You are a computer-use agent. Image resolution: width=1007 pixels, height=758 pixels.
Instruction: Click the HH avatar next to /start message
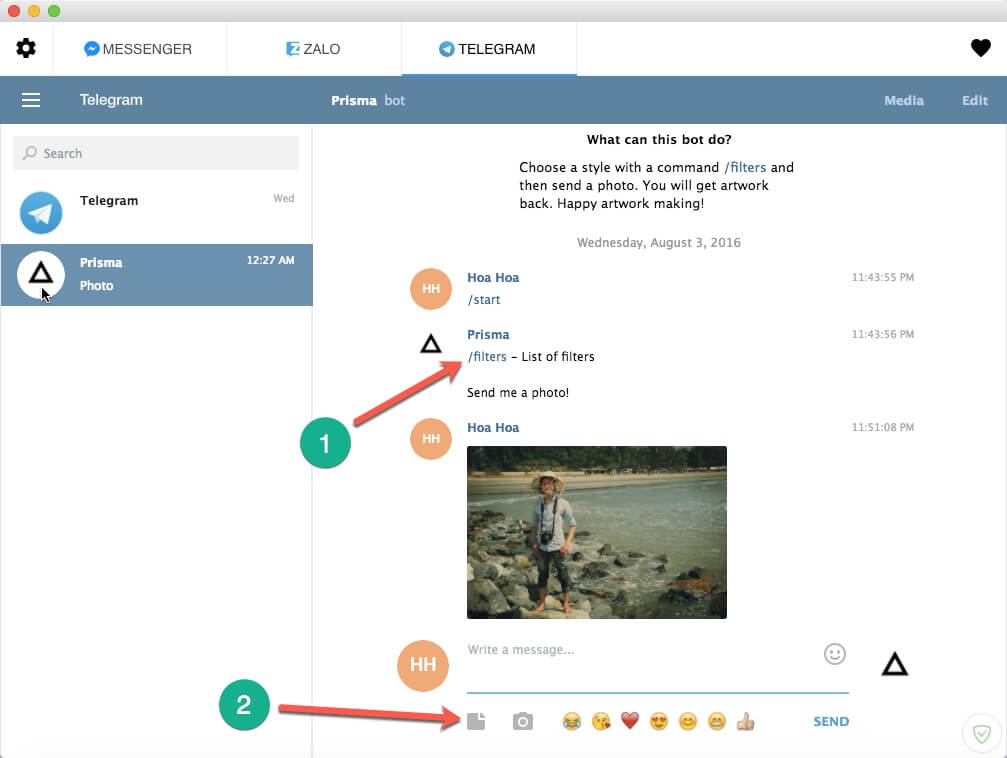(430, 288)
